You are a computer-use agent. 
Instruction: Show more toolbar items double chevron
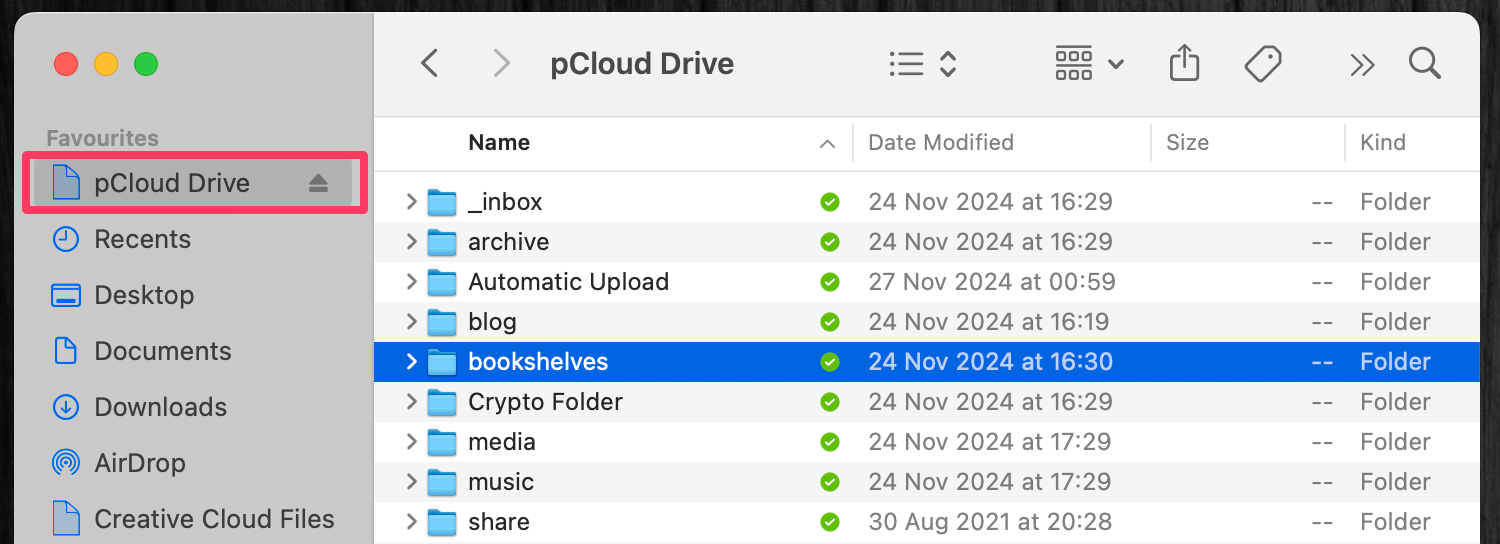[1361, 65]
